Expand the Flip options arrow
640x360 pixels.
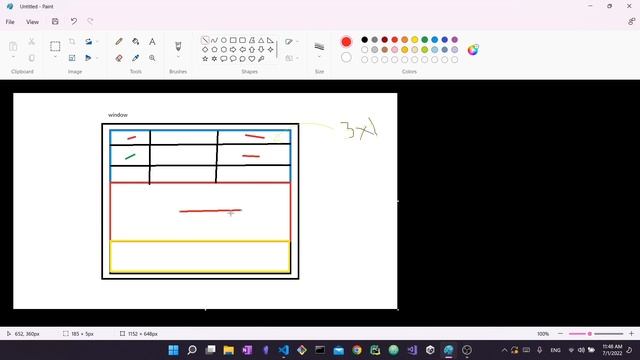tap(97, 58)
